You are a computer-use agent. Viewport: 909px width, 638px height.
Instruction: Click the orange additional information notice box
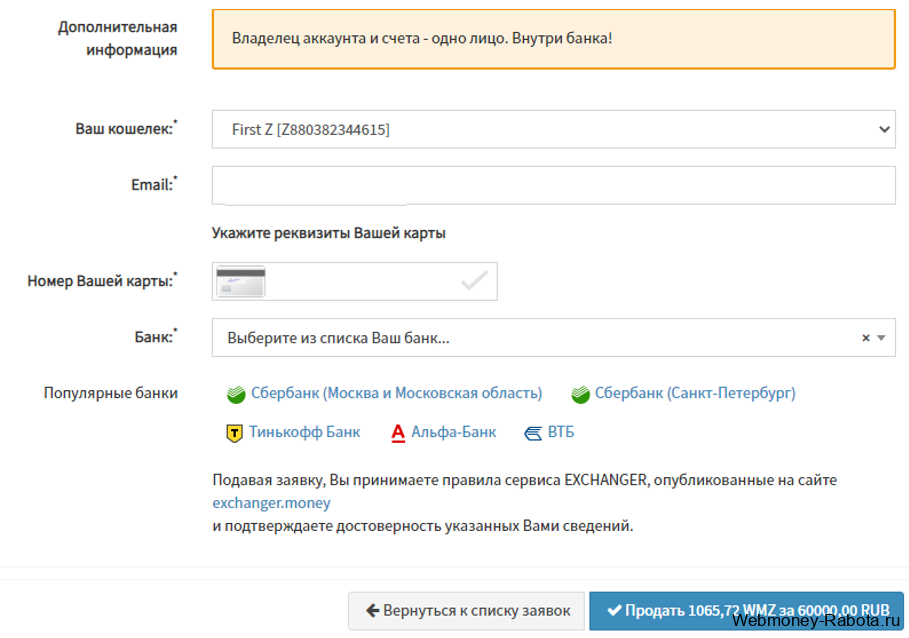[x=553, y=39]
